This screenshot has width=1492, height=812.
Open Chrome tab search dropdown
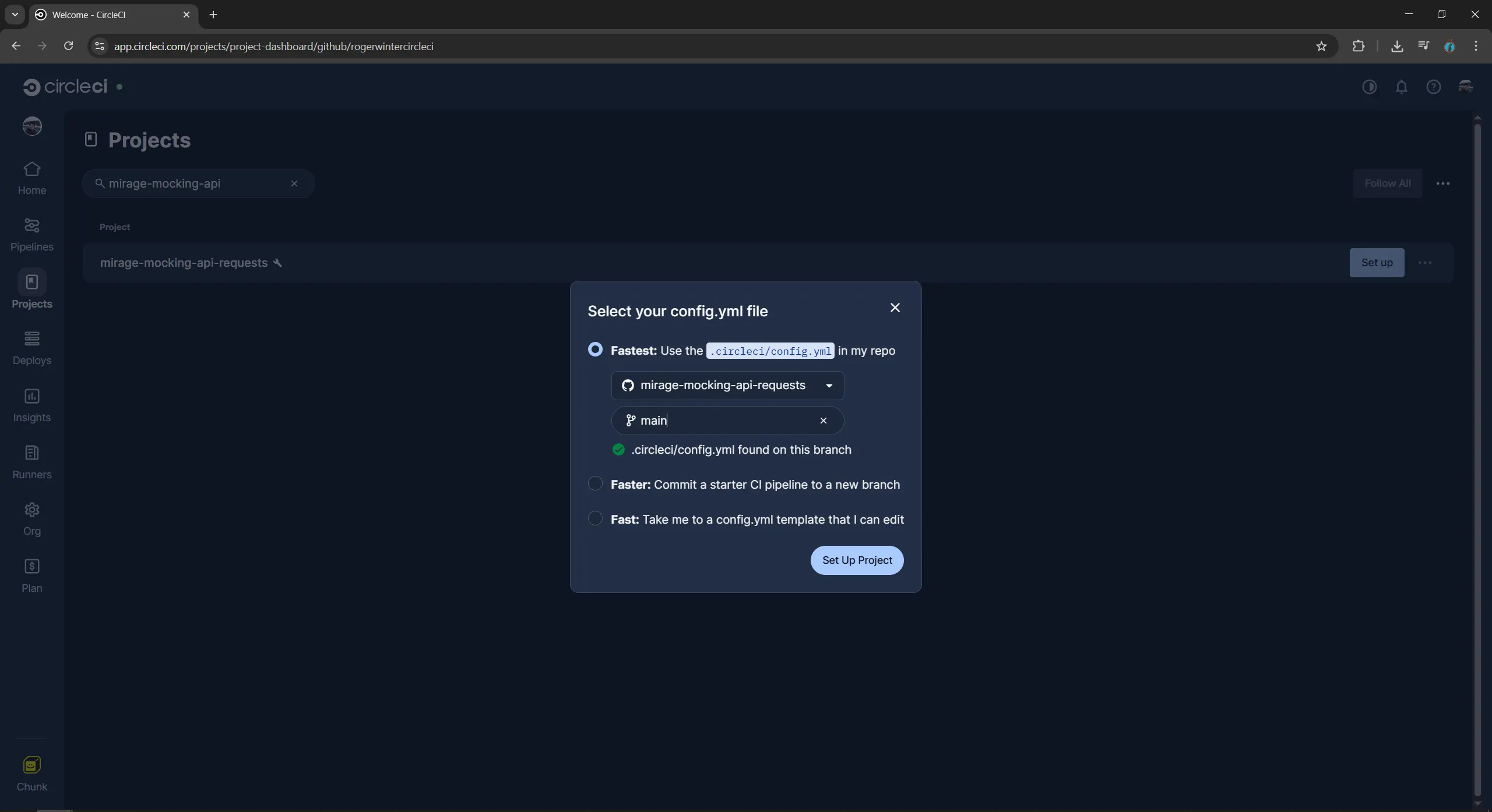15,15
